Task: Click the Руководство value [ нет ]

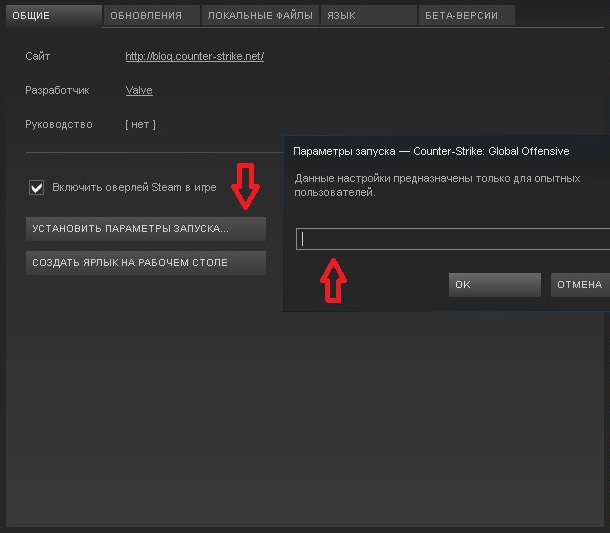Action: tap(140, 124)
